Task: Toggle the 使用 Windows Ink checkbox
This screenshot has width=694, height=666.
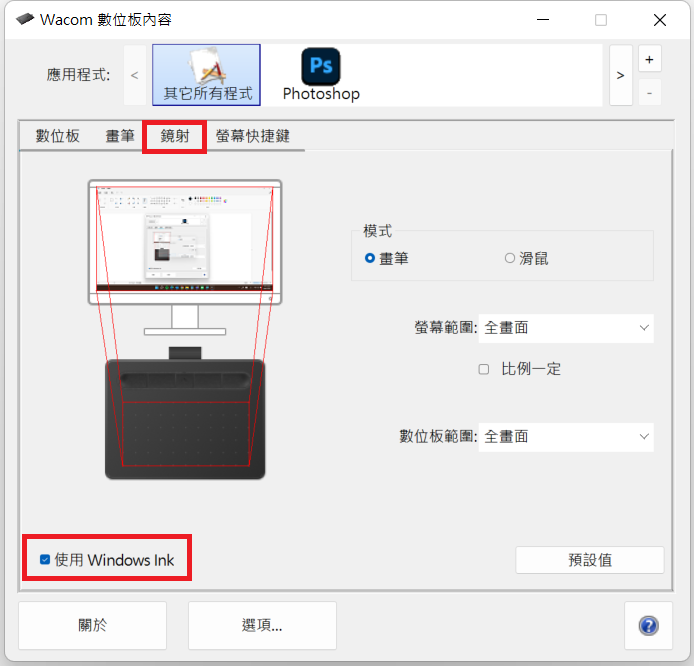Action: 45,559
